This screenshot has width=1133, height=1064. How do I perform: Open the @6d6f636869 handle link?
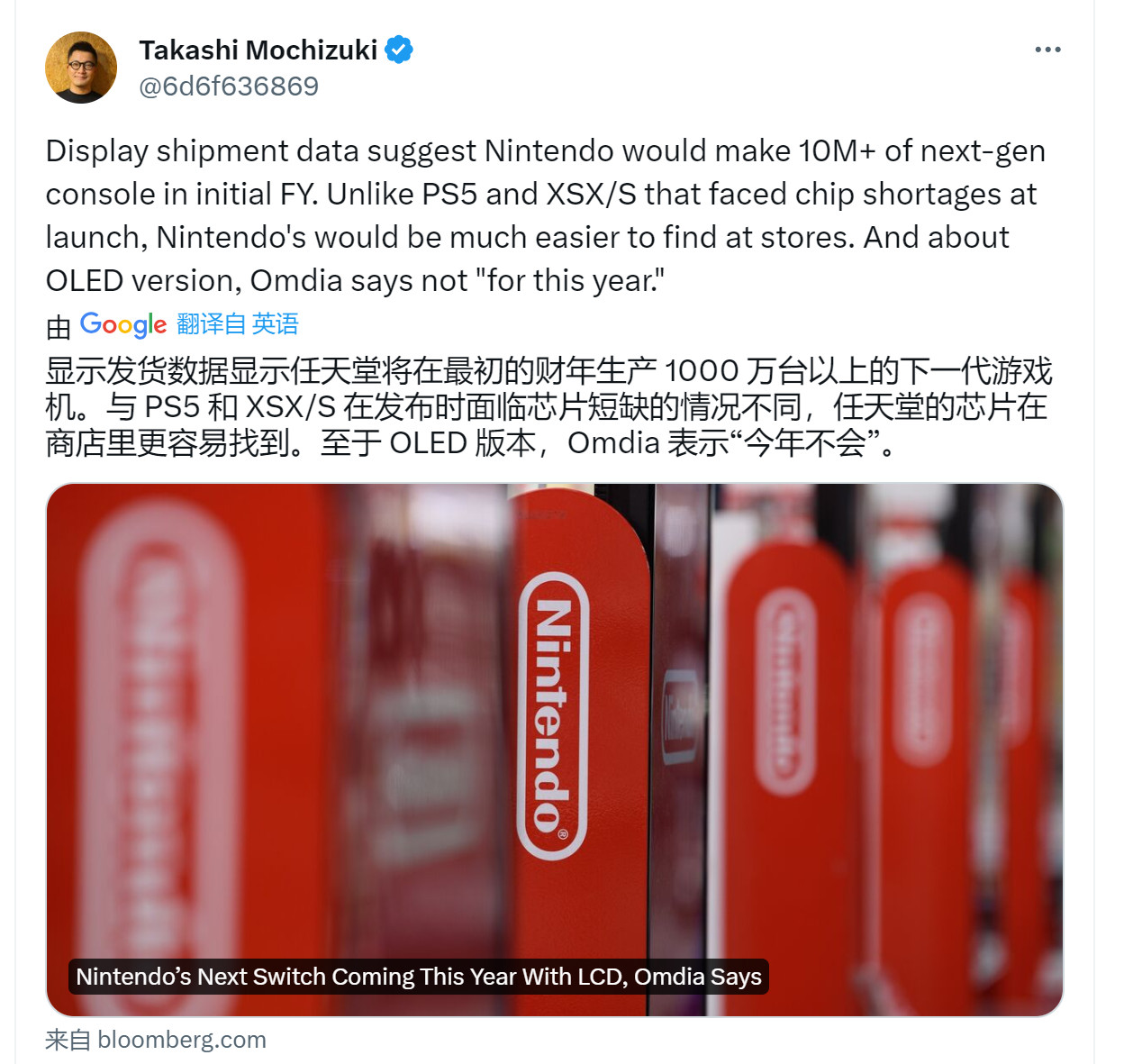tap(229, 86)
